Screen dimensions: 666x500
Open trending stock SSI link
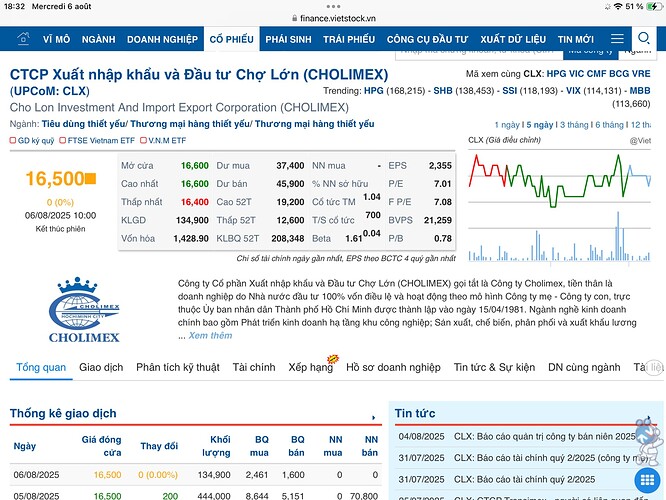[509, 91]
